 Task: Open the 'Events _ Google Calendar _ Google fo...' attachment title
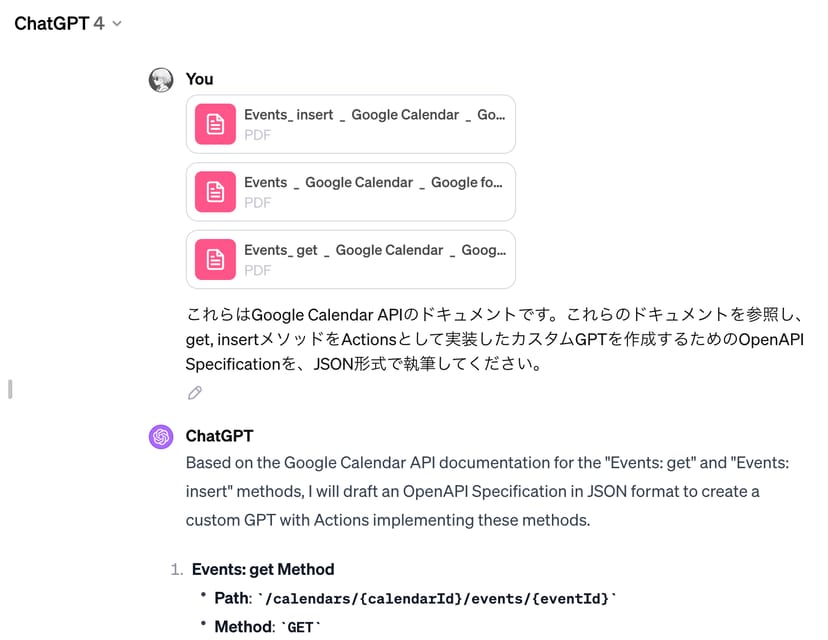point(373,183)
